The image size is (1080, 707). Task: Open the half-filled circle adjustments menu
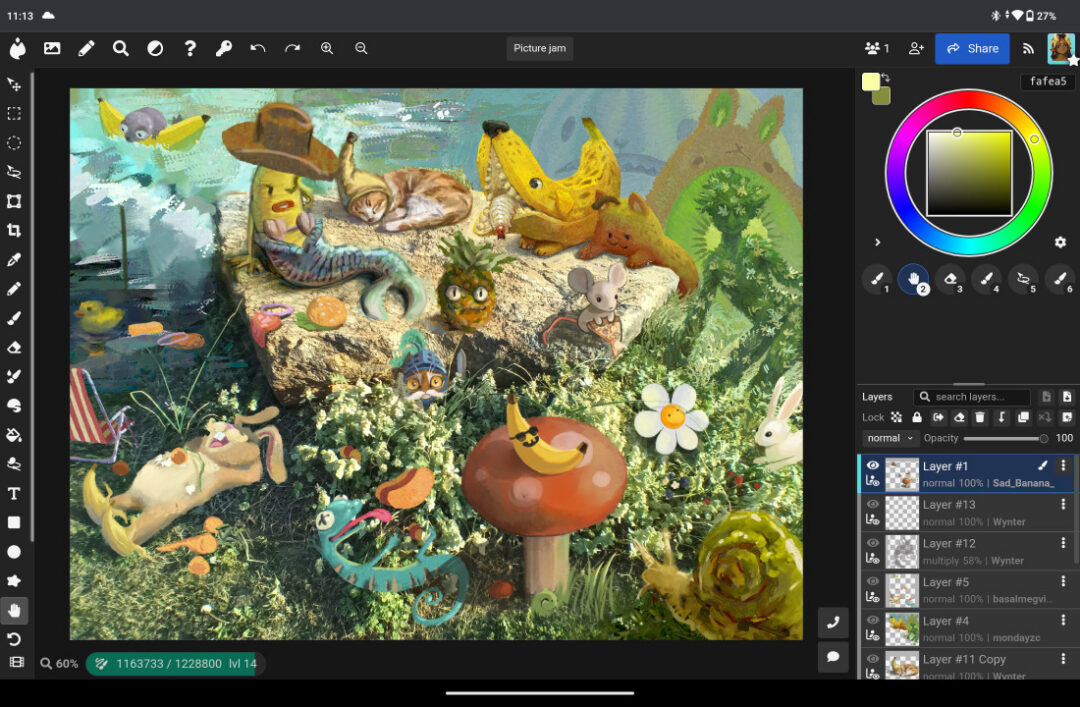tap(155, 48)
